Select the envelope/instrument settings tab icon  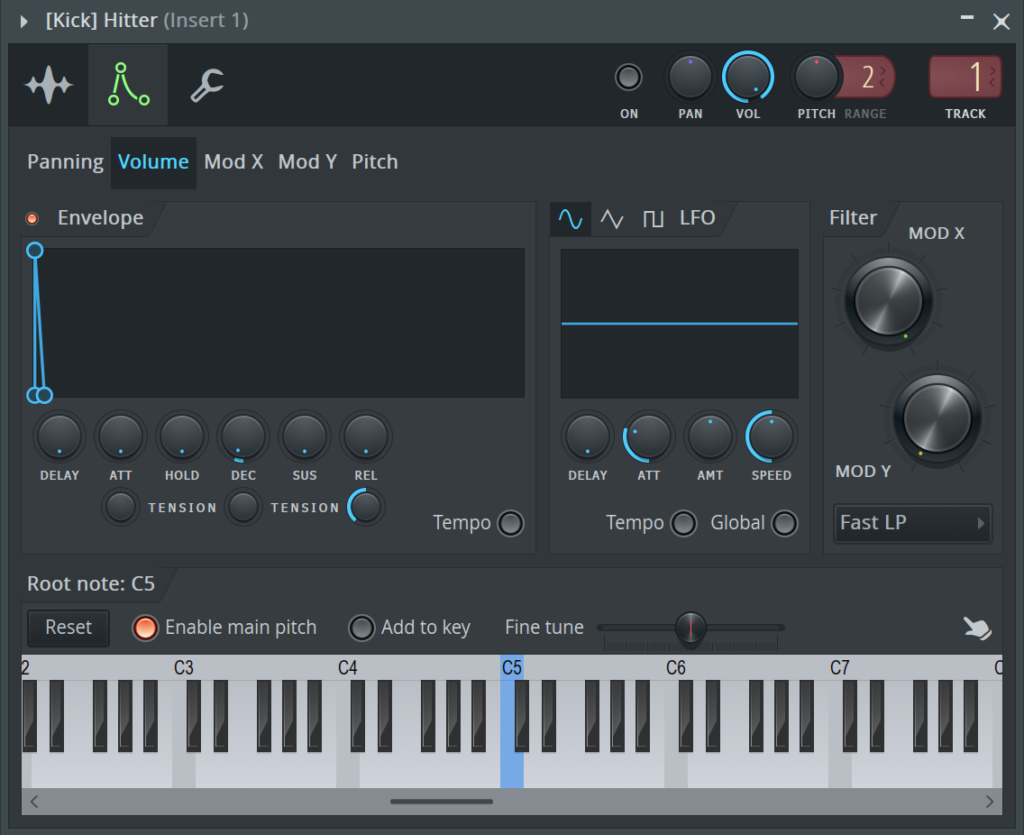pyautogui.click(x=128, y=85)
